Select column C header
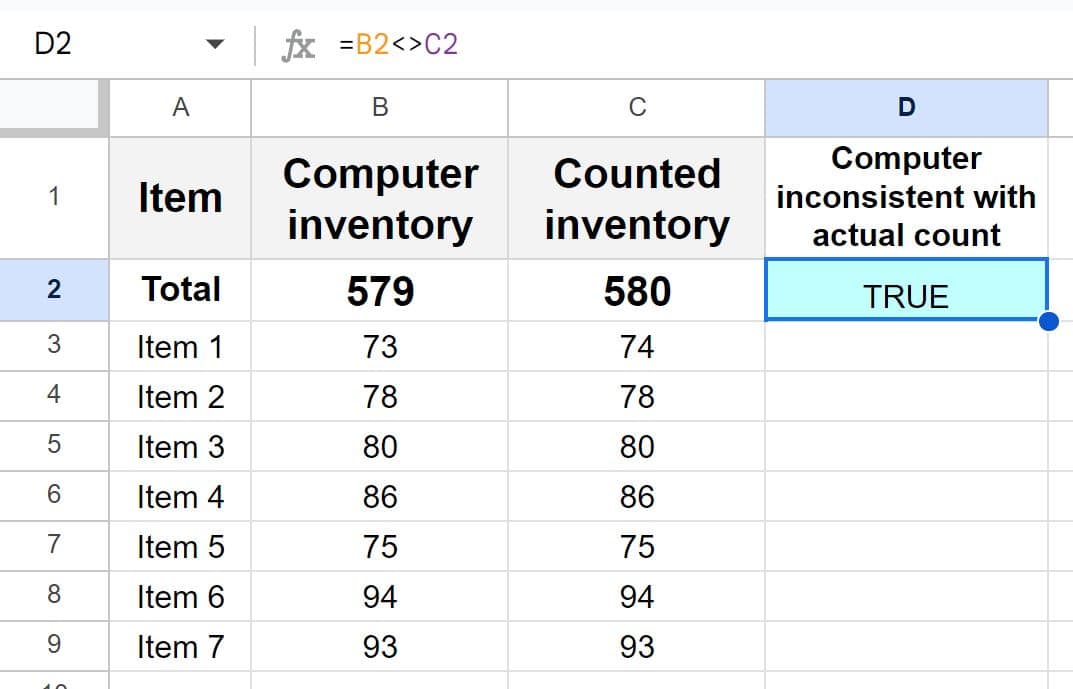Screen dimensions: 1073x689 637,107
